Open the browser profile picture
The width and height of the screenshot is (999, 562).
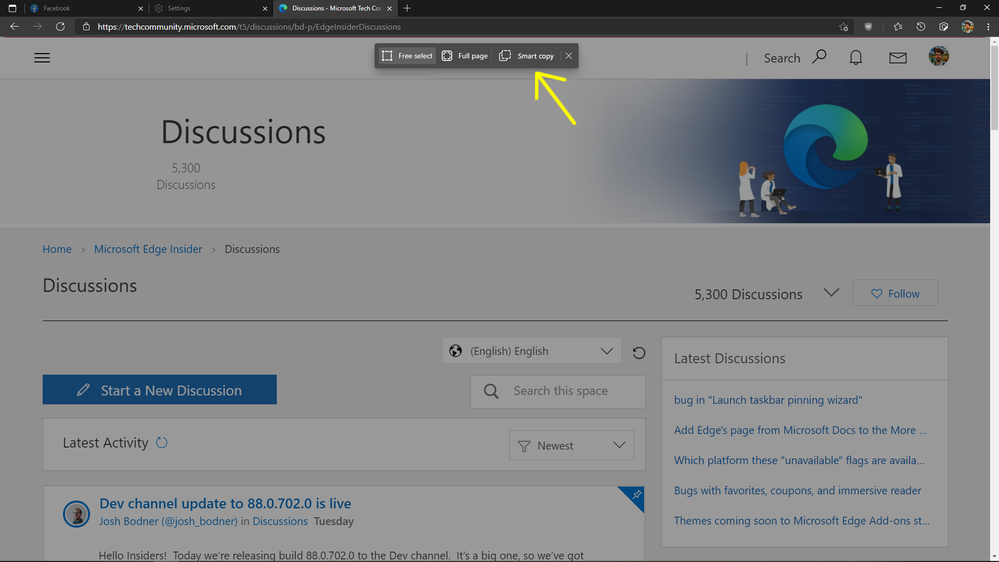[x=967, y=27]
